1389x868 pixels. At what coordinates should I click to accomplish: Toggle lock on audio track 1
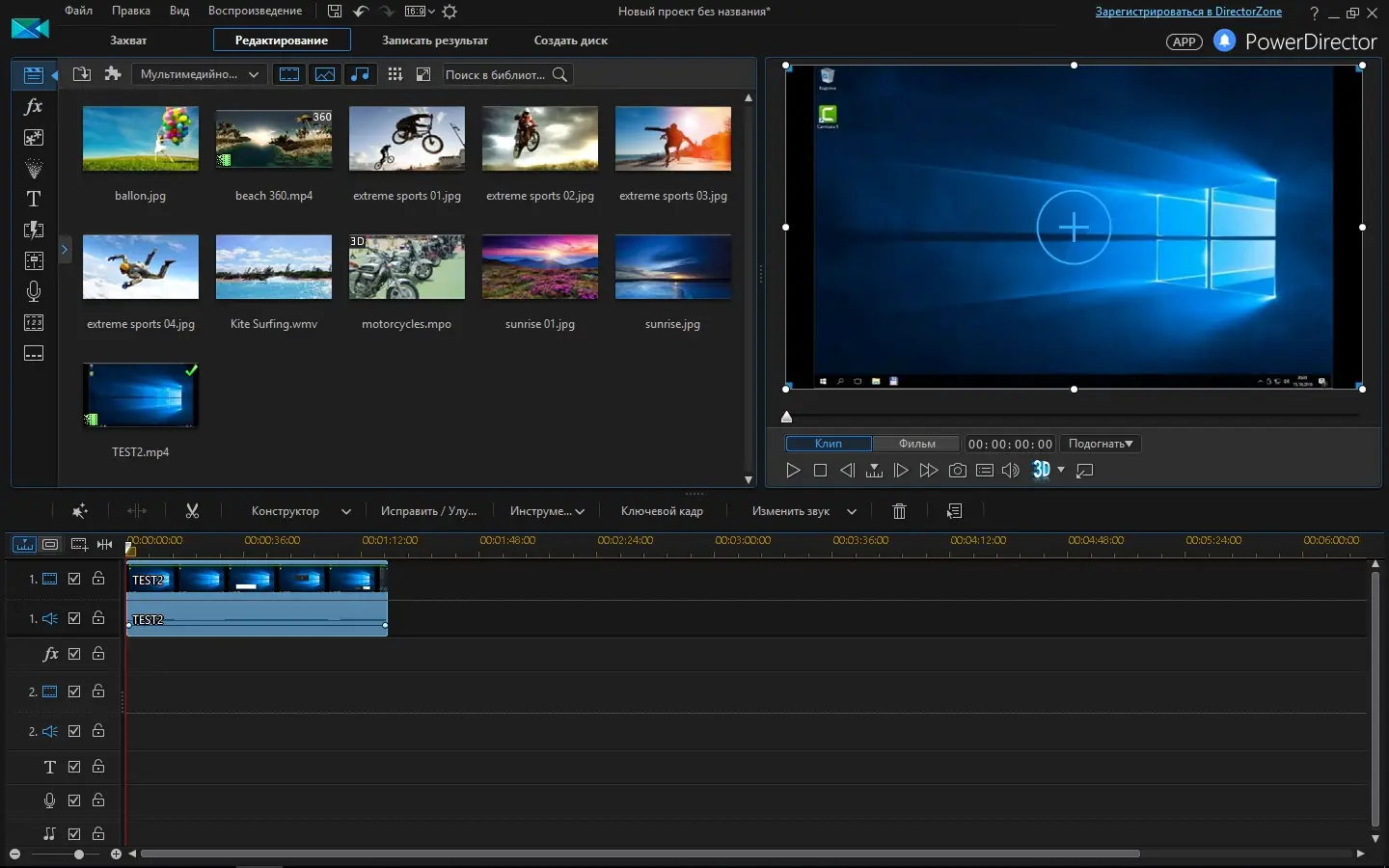(98, 618)
